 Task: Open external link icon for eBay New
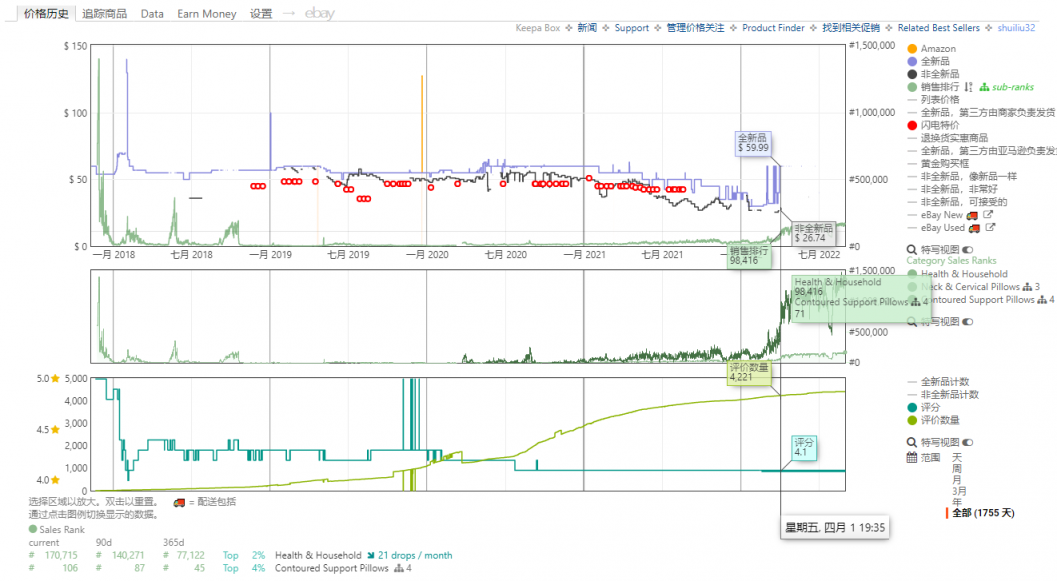pyautogui.click(x=988, y=214)
